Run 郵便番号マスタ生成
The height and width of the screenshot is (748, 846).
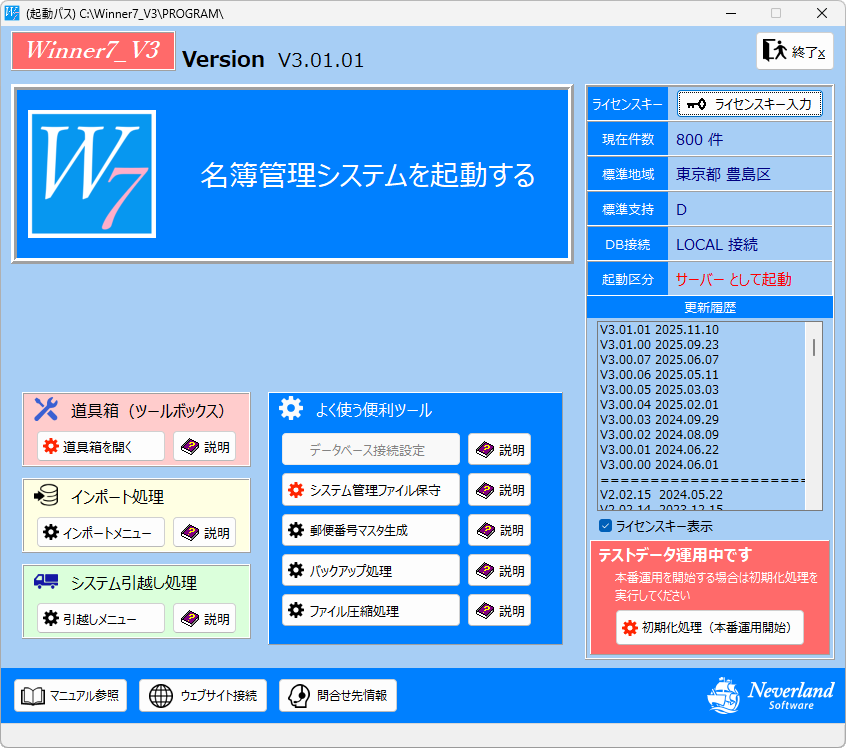pos(371,530)
